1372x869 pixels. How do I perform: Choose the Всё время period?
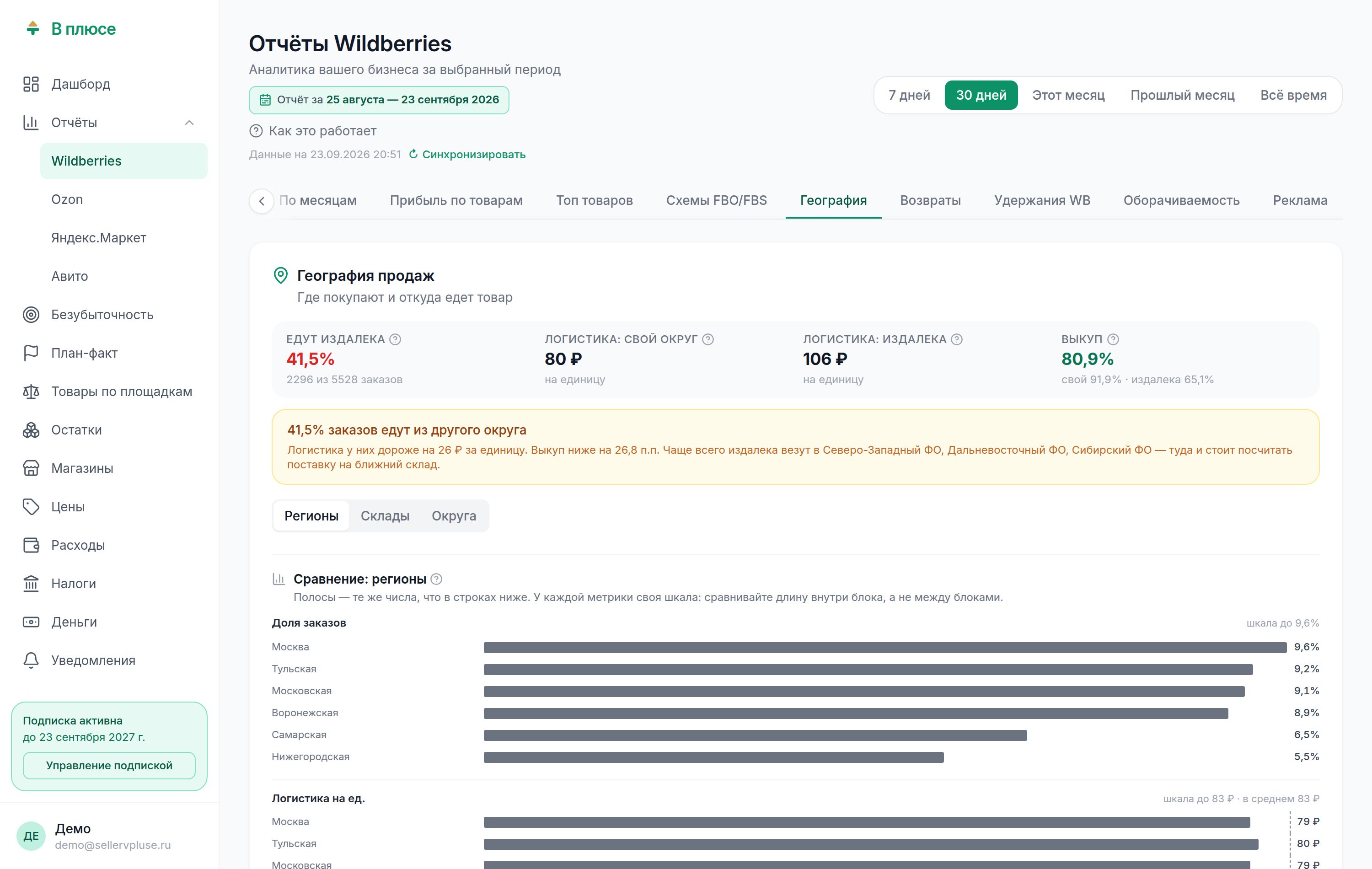1293,95
